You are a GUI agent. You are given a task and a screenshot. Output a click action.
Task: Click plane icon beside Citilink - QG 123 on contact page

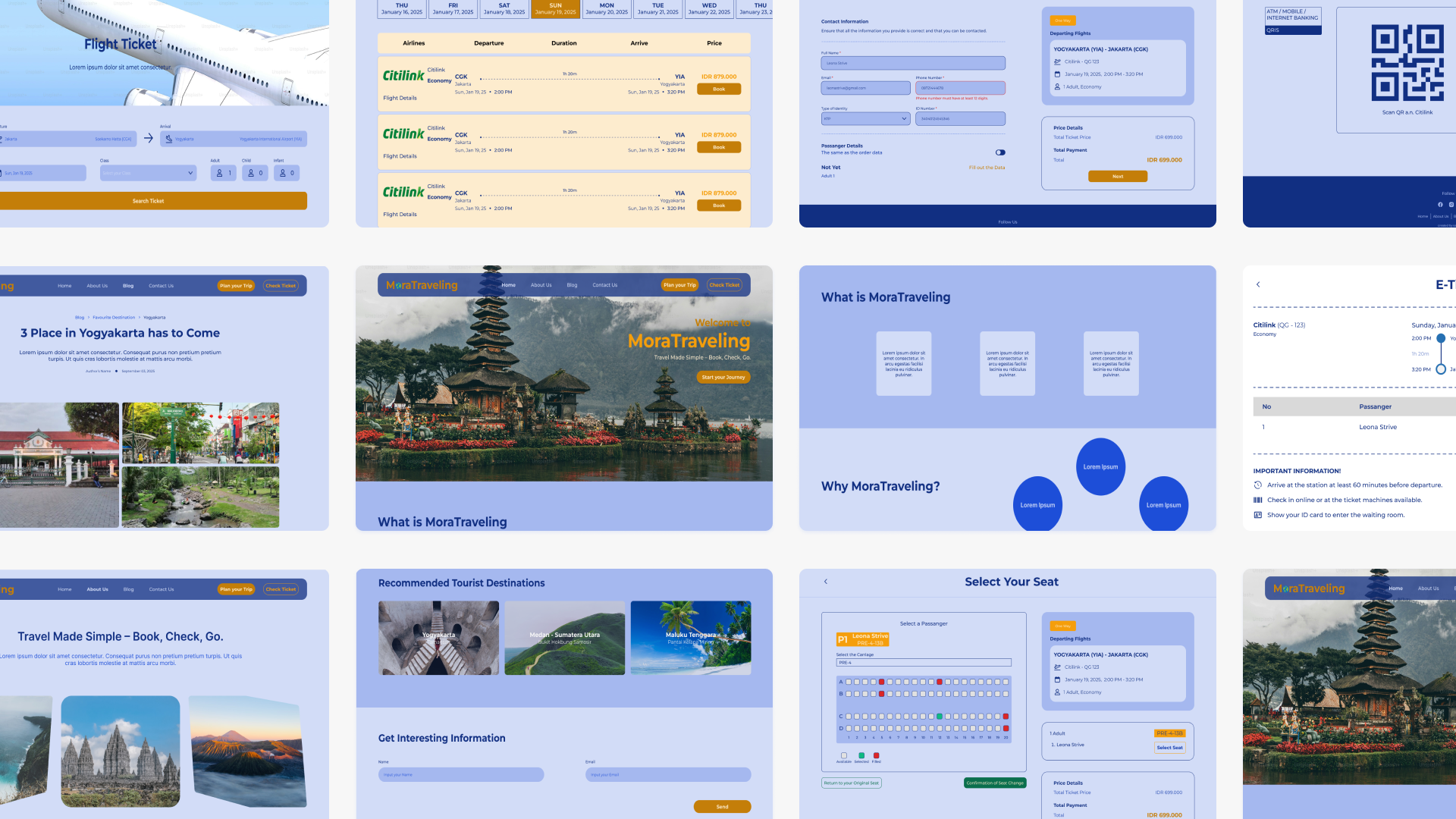1057,61
